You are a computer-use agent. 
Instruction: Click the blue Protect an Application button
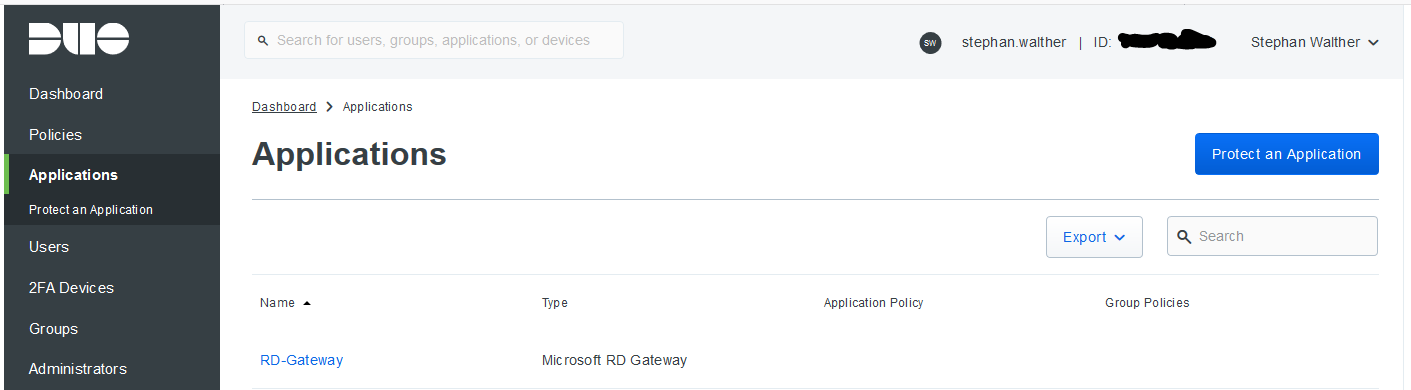pos(1286,154)
